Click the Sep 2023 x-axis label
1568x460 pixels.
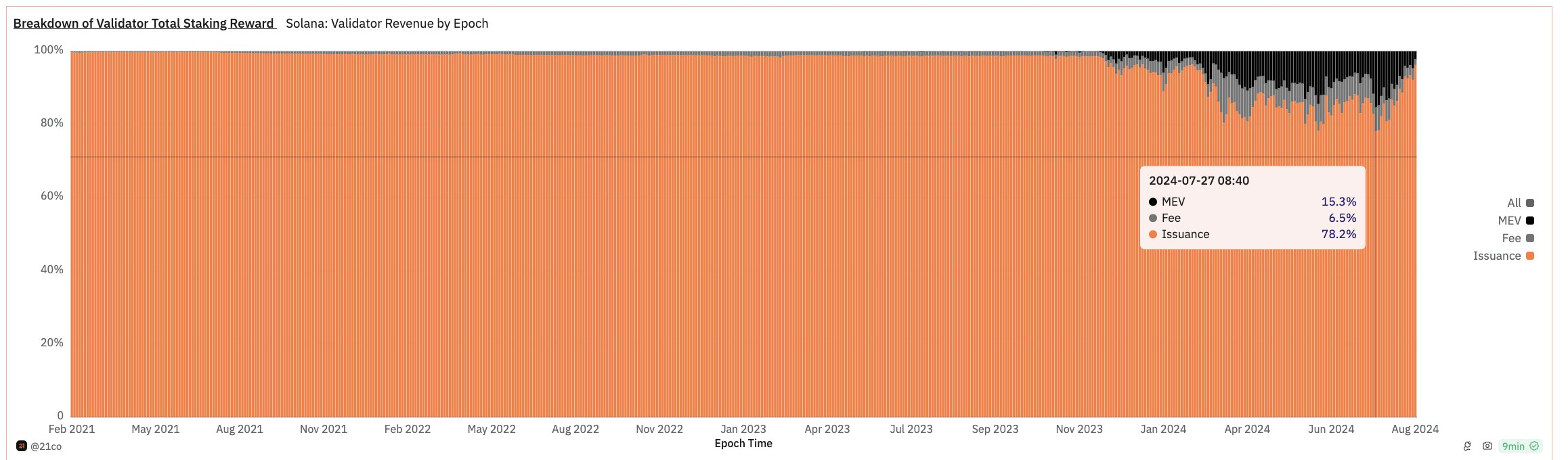point(995,429)
